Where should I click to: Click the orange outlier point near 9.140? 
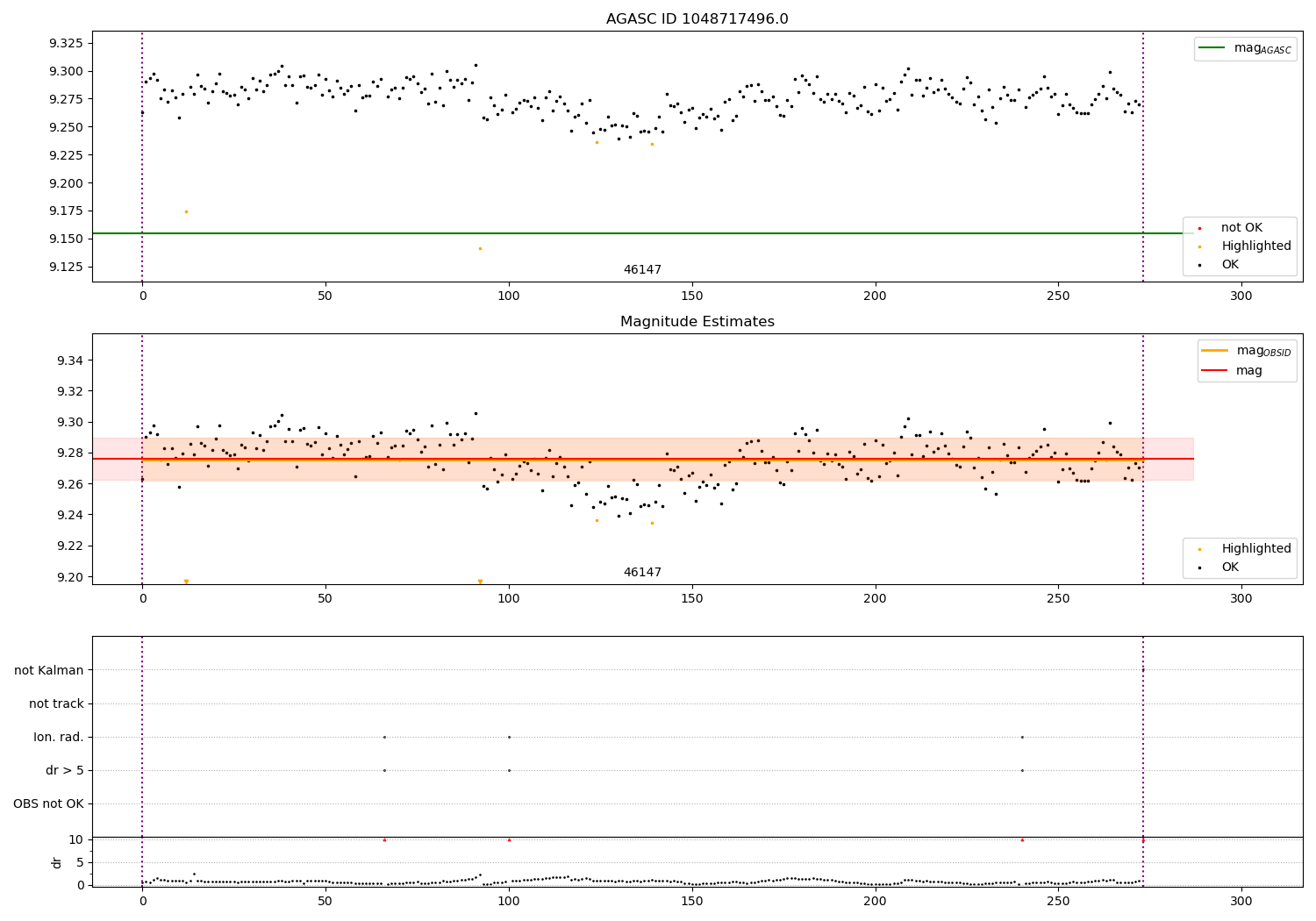(x=480, y=248)
